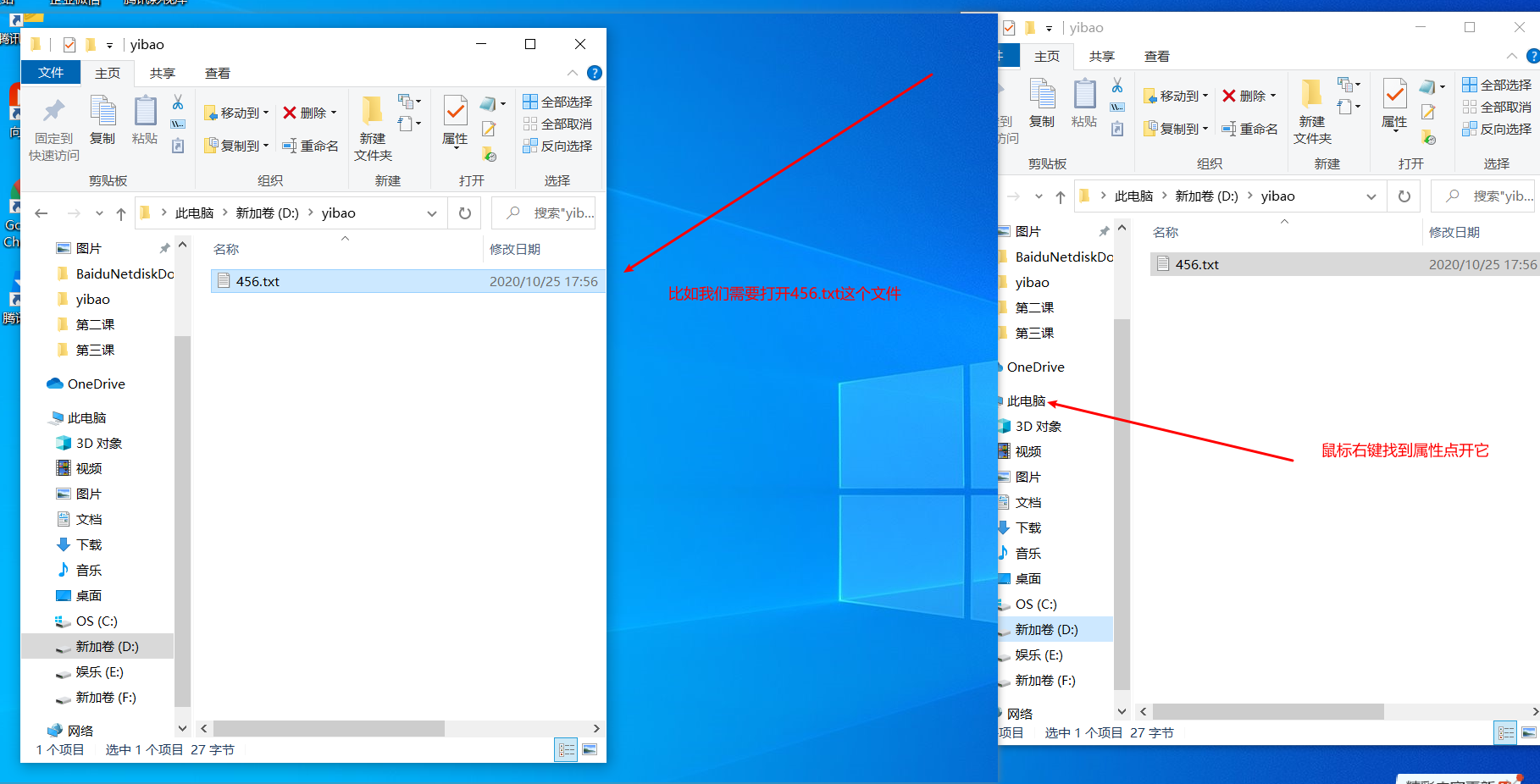Open the File tab in left window
Image resolution: width=1540 pixels, height=784 pixels.
click(x=51, y=73)
